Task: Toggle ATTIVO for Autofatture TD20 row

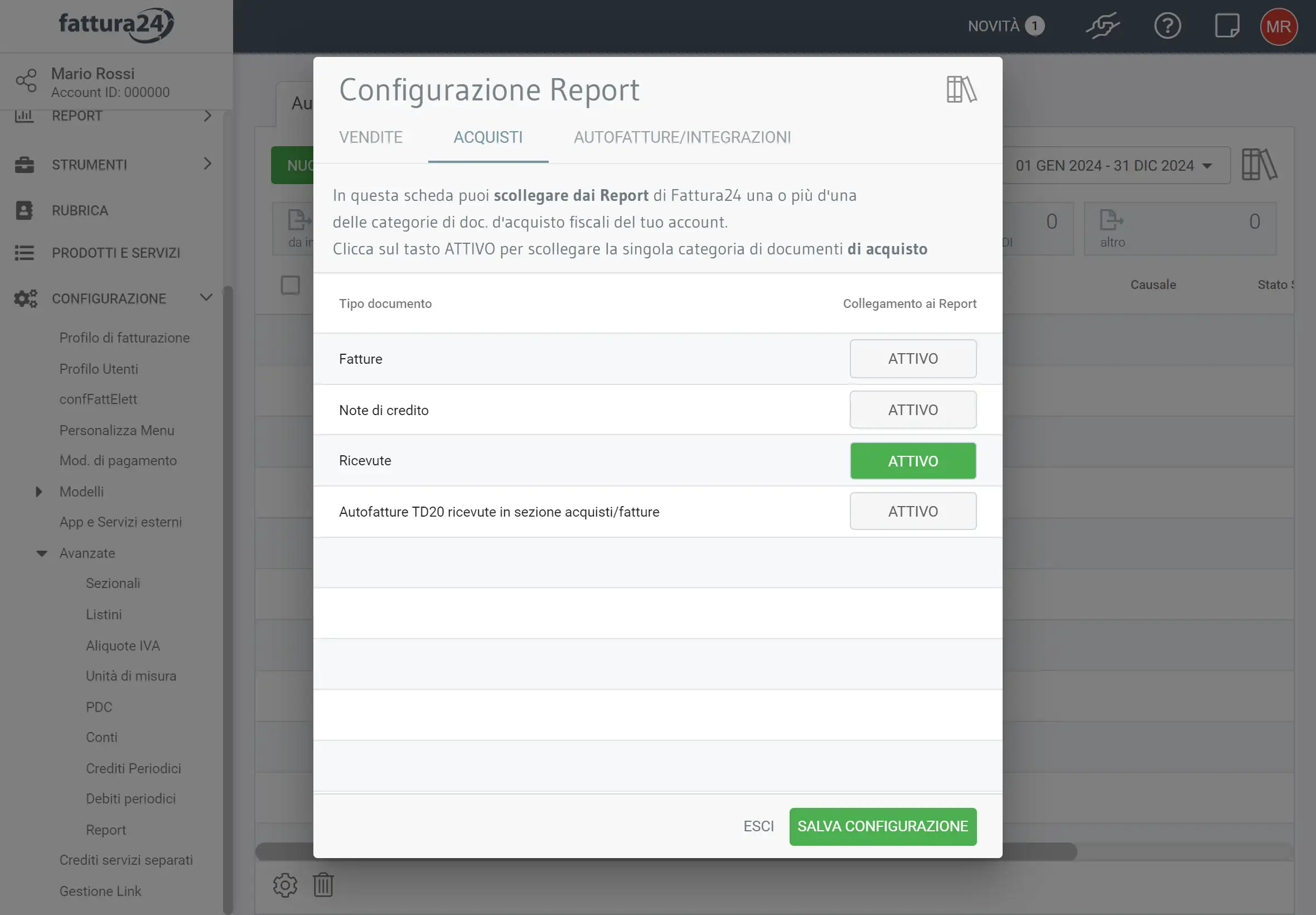Action: [913, 512]
